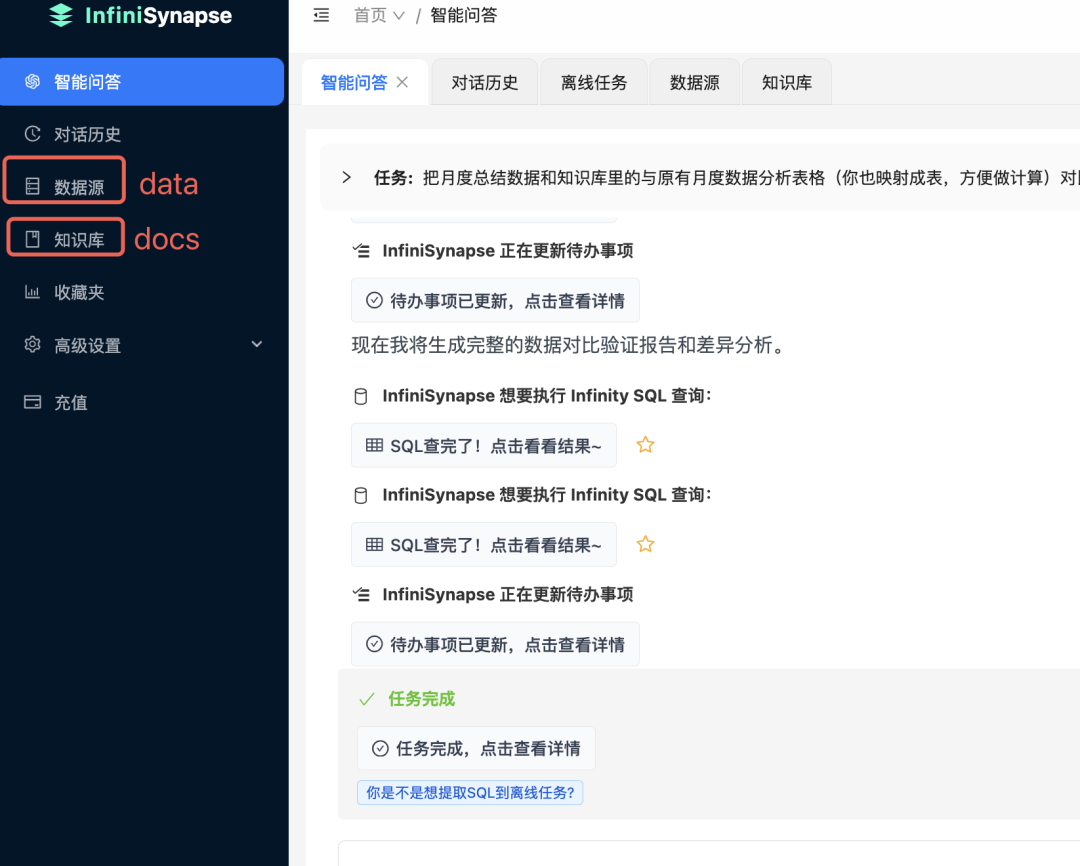Click the message input box at the bottom
This screenshot has width=1080, height=866.
(x=709, y=853)
